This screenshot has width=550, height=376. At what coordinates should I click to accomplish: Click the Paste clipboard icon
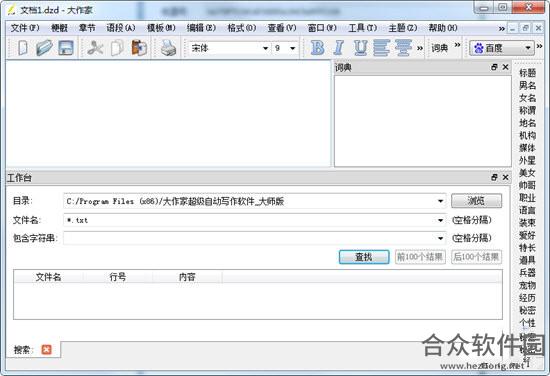point(139,48)
